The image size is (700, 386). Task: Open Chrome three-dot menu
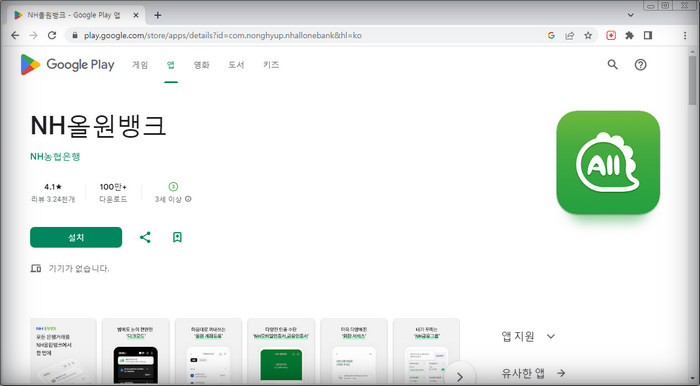click(685, 35)
